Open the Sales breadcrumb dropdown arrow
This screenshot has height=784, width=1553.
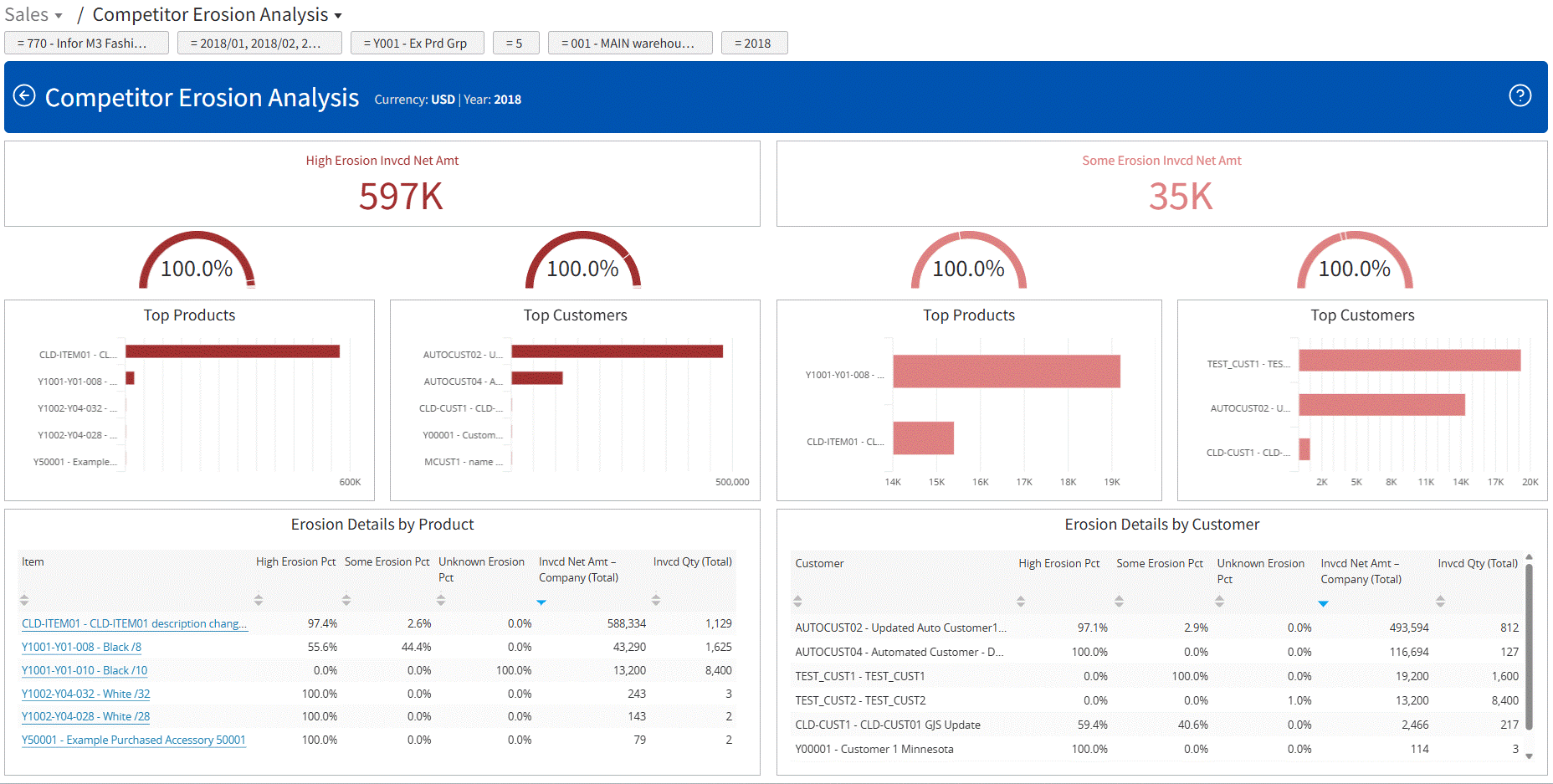coord(59,14)
